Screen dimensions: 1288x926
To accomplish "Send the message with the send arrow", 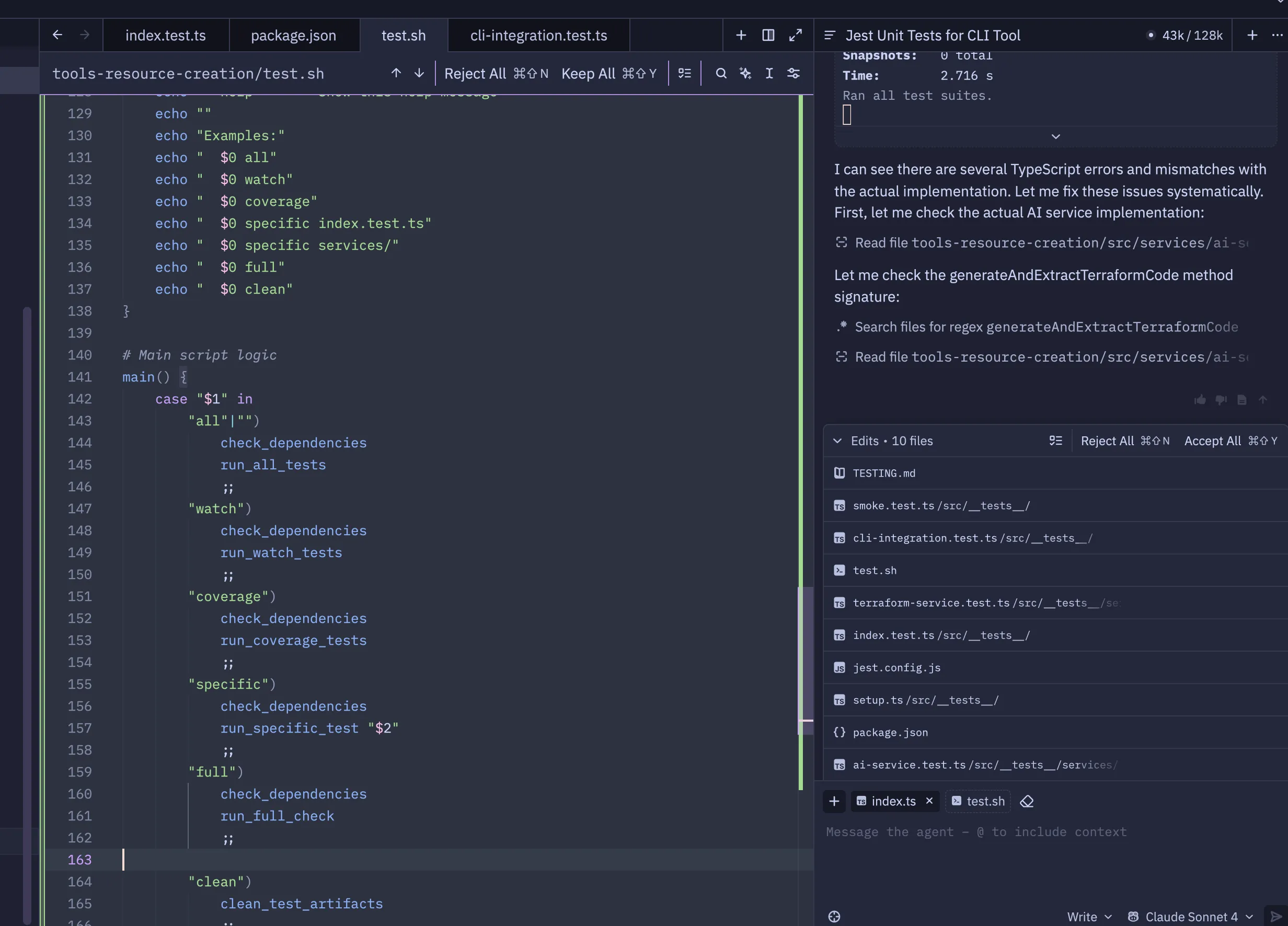I will (x=1275, y=917).
